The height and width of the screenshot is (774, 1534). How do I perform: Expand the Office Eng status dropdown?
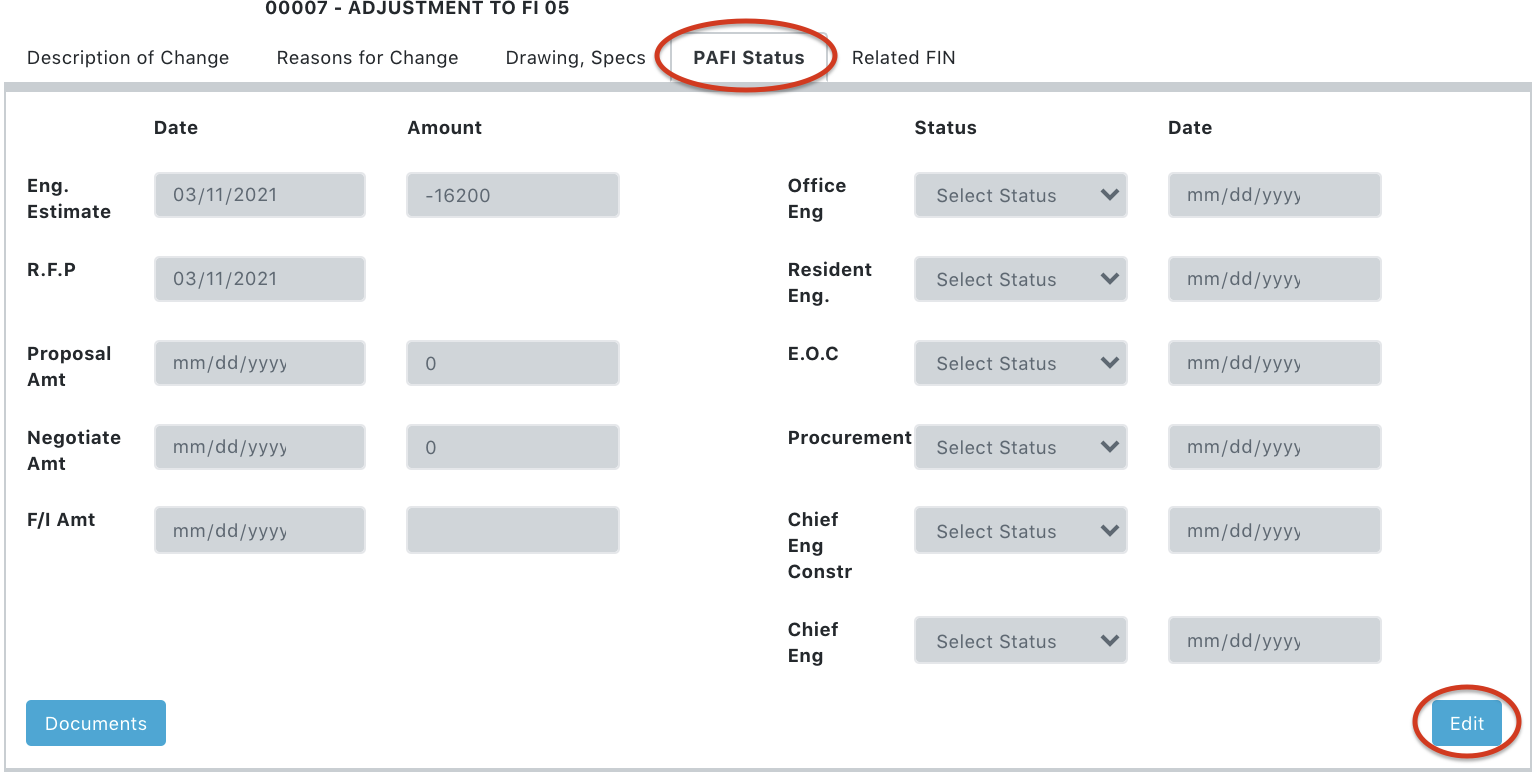[x=1020, y=195]
